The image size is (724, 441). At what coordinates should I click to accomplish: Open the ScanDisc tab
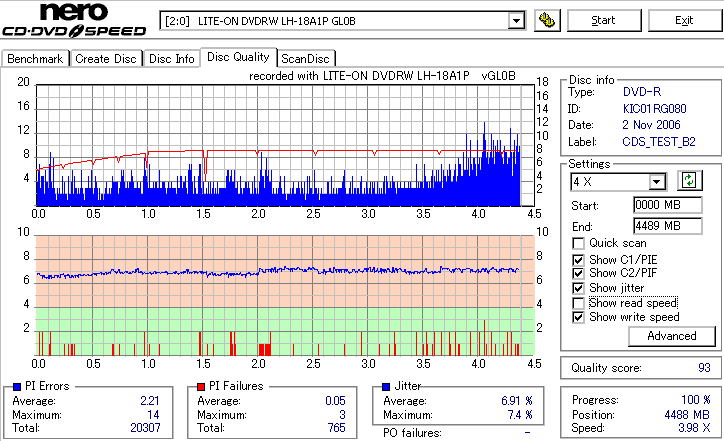[x=305, y=59]
